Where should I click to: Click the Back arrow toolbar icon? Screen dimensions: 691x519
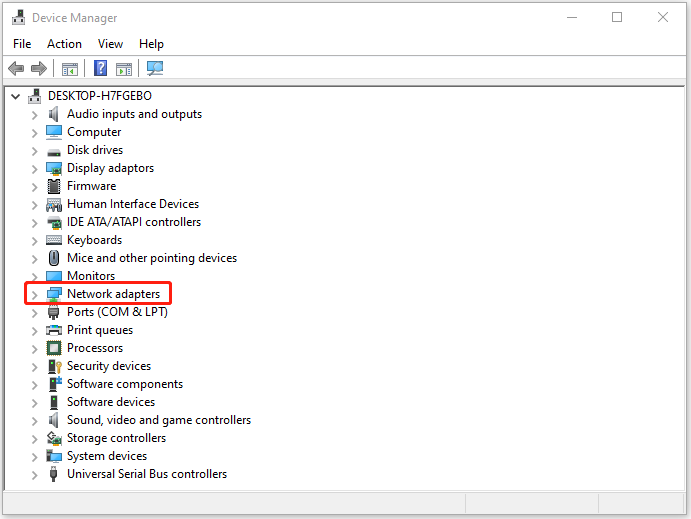[x=16, y=69]
